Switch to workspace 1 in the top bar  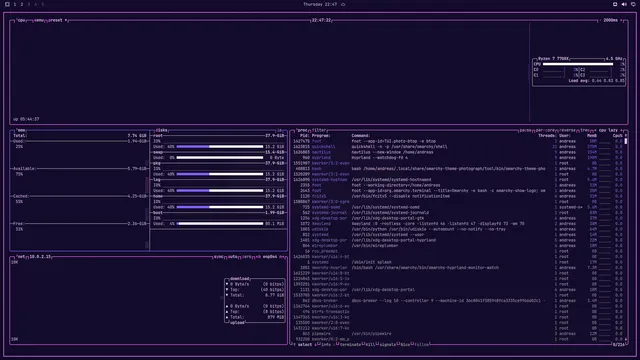15,4
